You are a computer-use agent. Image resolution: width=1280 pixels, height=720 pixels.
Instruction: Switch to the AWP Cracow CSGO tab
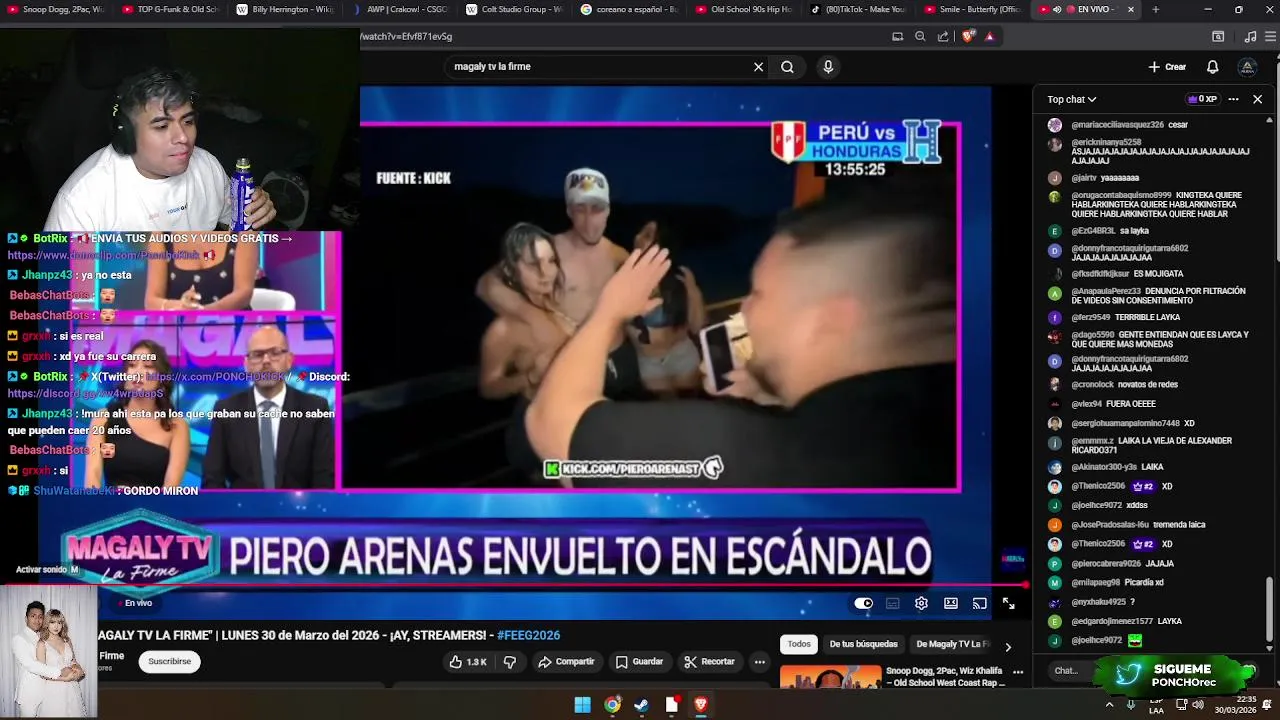400,9
